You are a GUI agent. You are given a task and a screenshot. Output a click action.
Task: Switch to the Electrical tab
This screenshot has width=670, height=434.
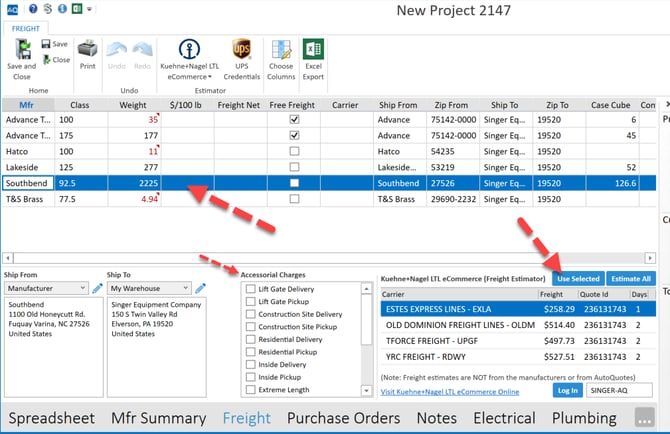click(504, 418)
